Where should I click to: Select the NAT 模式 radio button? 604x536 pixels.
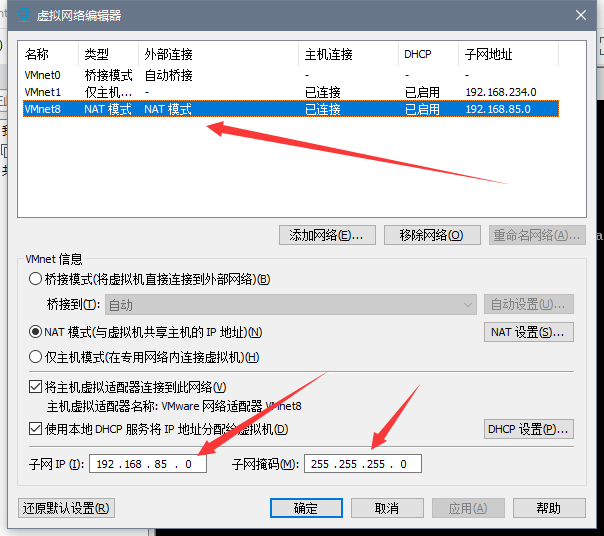pyautogui.click(x=35, y=332)
